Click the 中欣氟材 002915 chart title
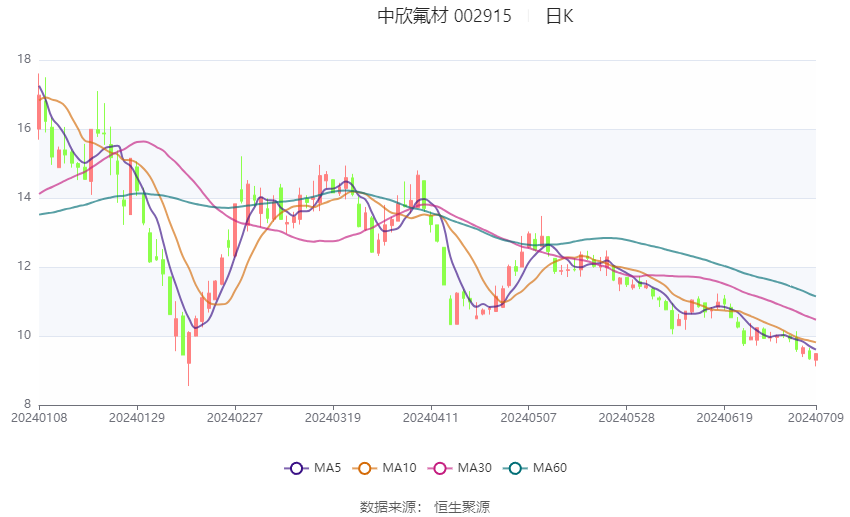 [445, 16]
